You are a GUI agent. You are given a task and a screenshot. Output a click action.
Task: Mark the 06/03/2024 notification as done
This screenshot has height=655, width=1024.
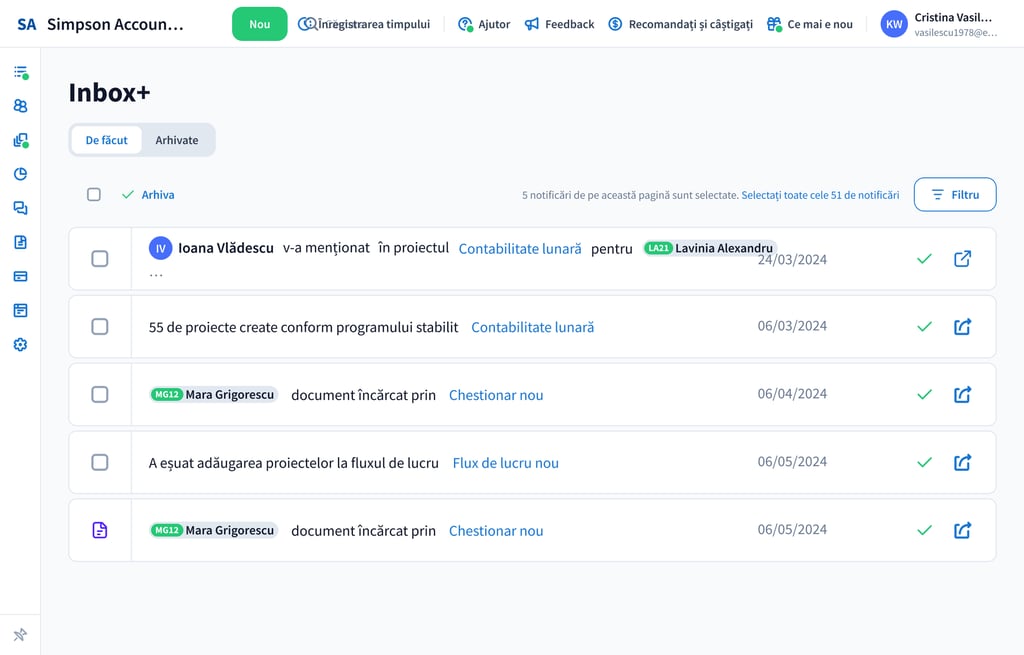click(x=924, y=327)
